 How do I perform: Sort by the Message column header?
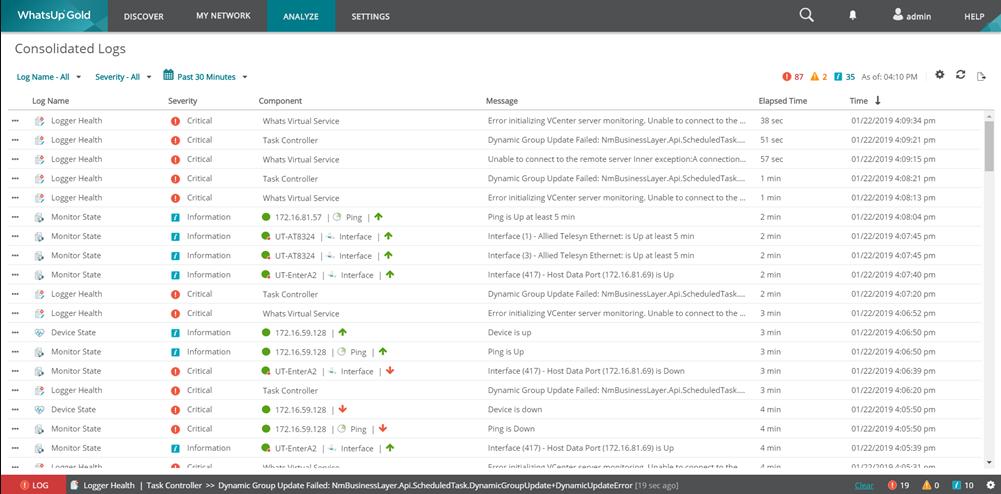coord(502,101)
